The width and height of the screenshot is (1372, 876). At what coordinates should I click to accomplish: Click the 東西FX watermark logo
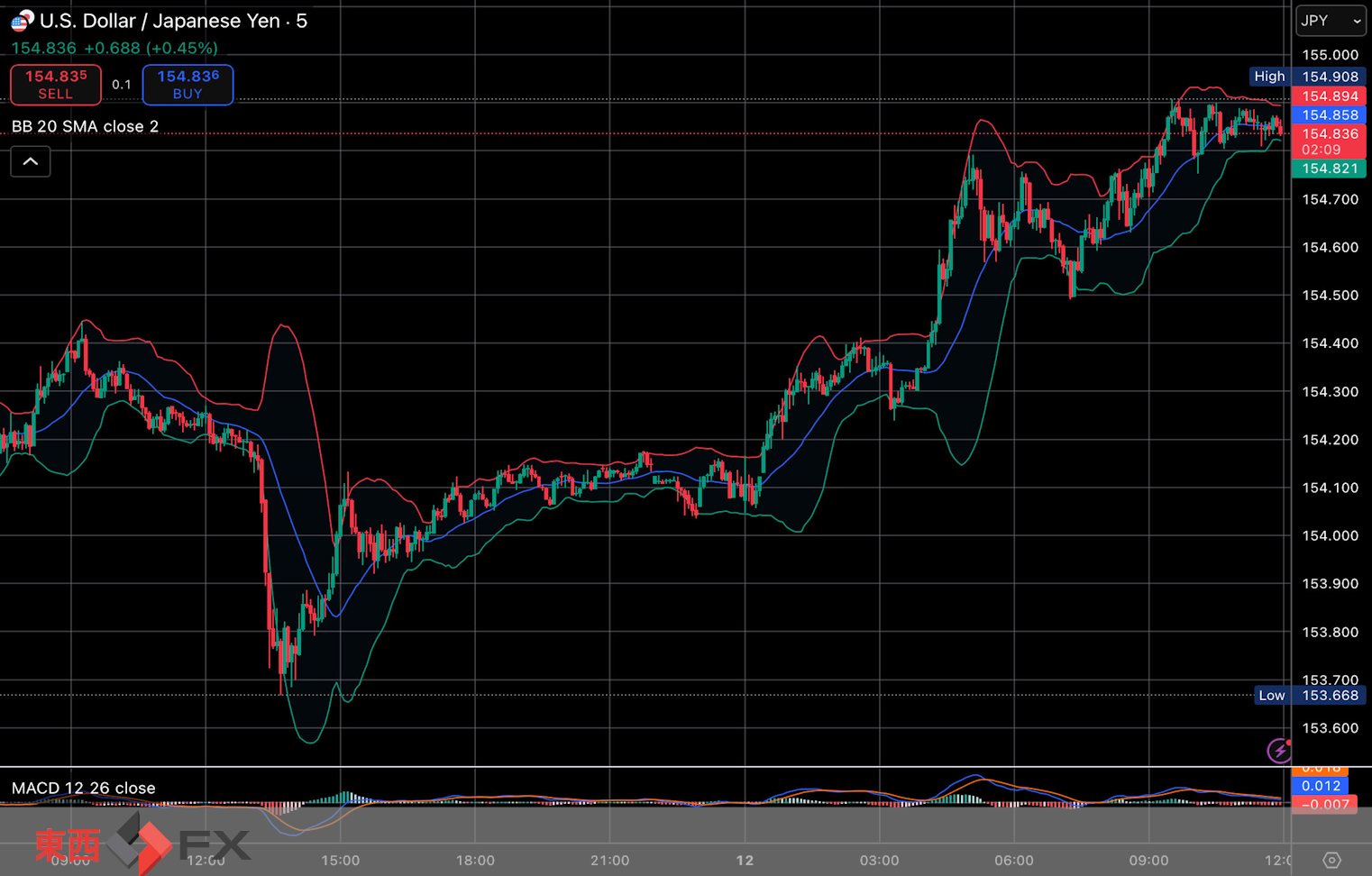(142, 844)
